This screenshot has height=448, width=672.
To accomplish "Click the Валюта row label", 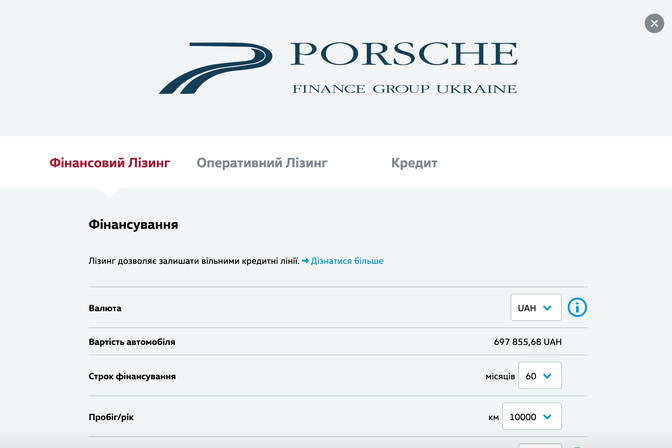I will point(105,308).
